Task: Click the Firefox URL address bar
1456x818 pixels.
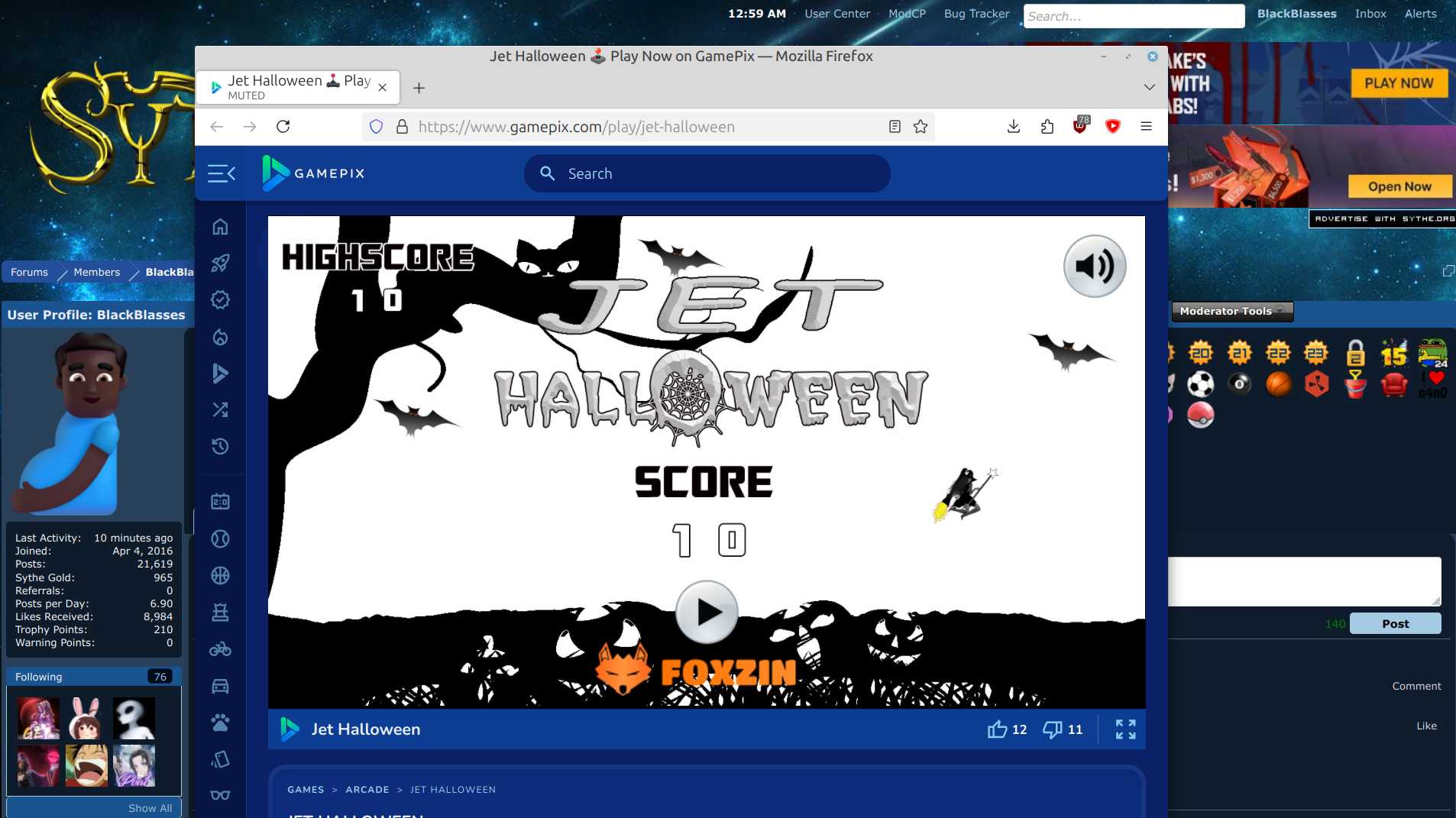Action: 649,127
